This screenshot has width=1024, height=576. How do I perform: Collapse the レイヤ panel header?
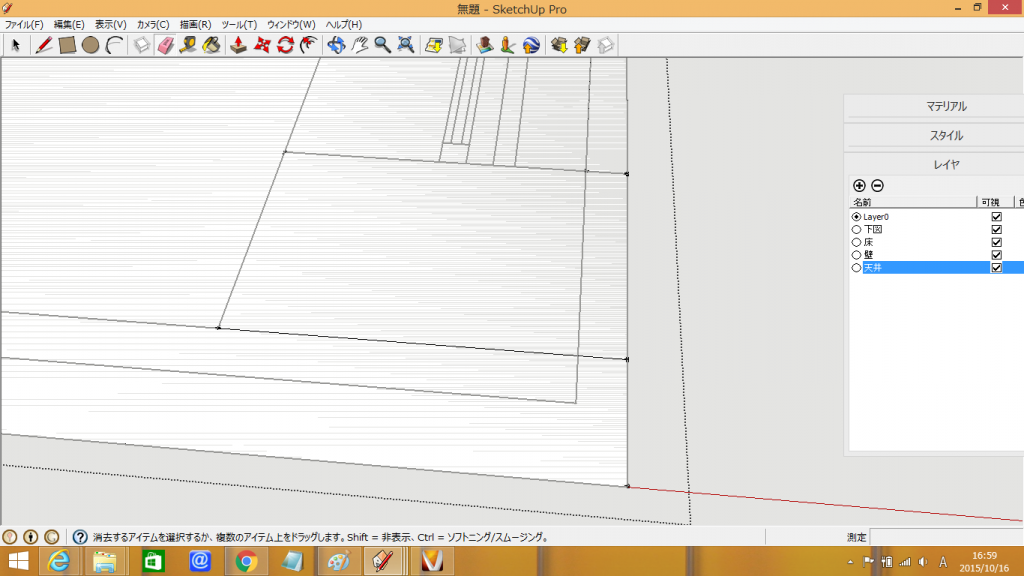(947, 165)
